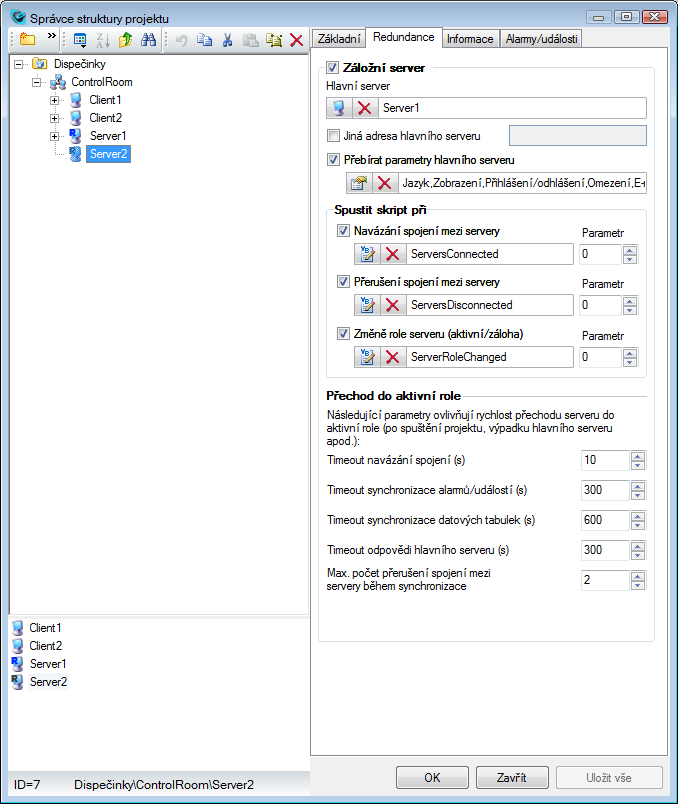The height and width of the screenshot is (804, 678).
Task: Clear main server with red X
Action: pos(365,108)
